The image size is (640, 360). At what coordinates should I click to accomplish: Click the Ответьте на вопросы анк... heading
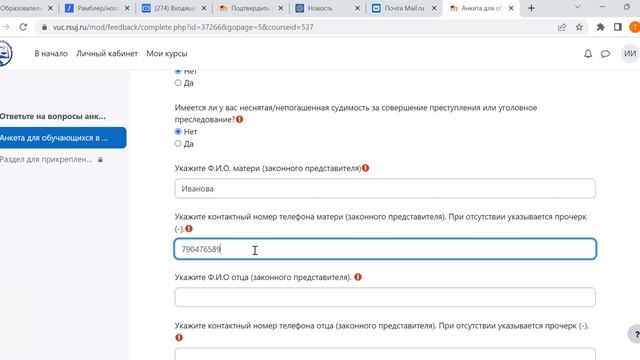click(x=53, y=116)
